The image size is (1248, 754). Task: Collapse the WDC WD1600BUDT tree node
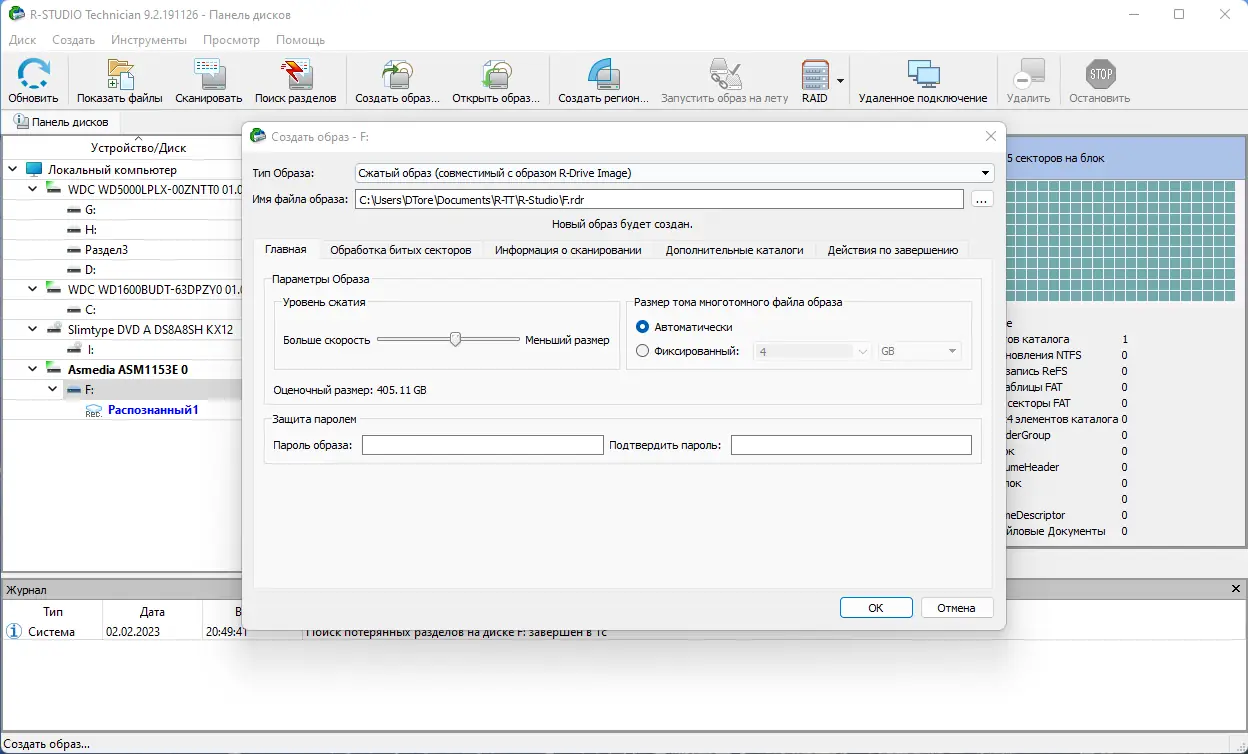pos(33,290)
